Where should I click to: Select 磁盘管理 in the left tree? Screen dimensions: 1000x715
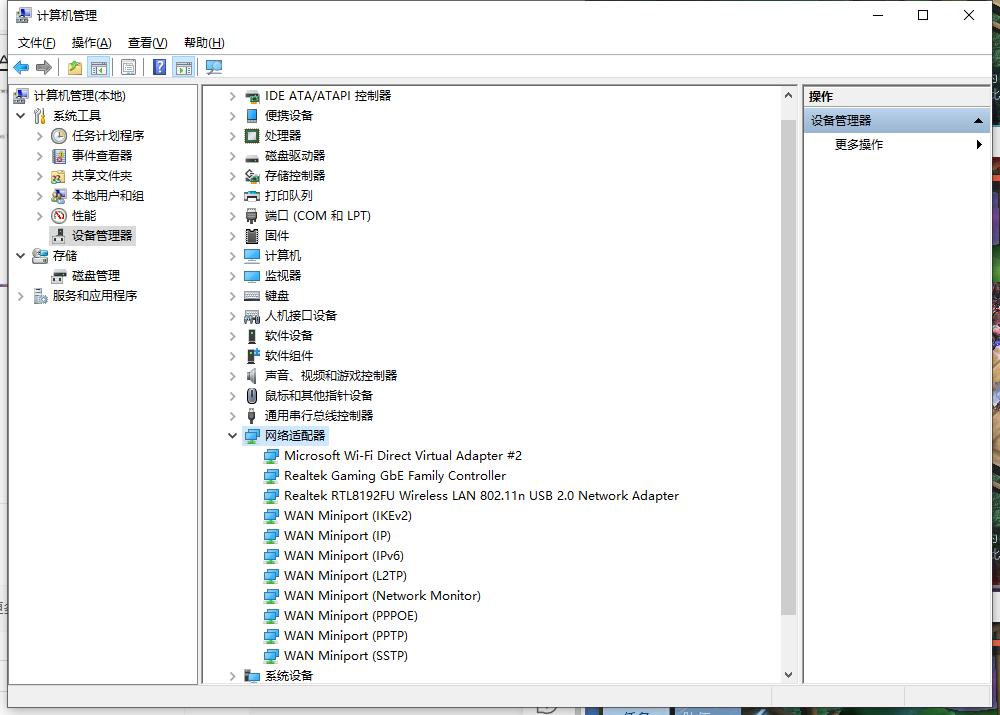(x=95, y=276)
